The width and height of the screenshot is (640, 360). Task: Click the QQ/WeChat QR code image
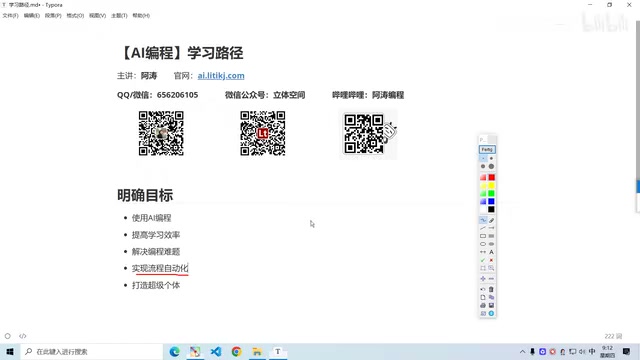[161, 133]
